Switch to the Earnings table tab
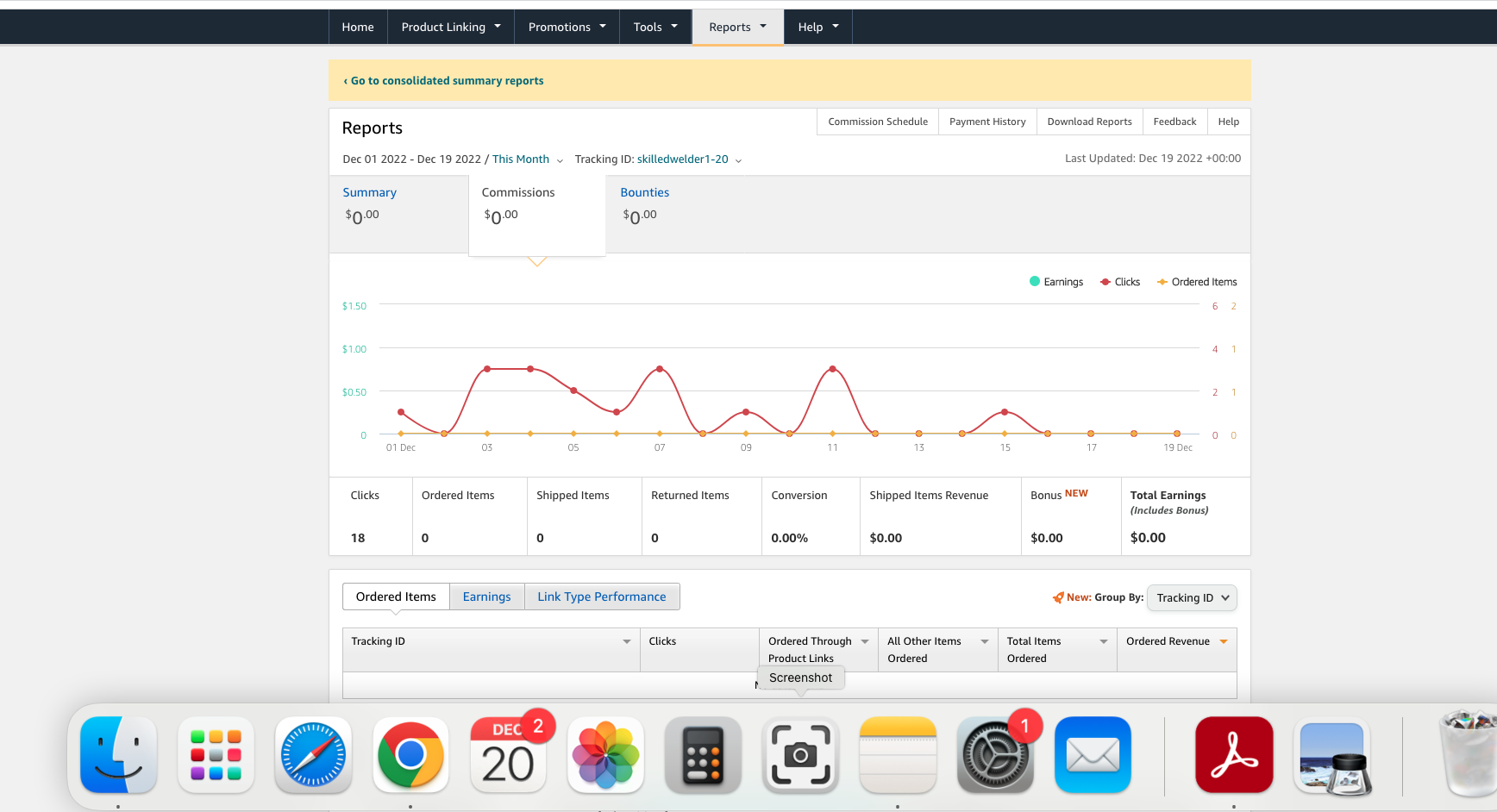The height and width of the screenshot is (812, 1497). tap(486, 597)
